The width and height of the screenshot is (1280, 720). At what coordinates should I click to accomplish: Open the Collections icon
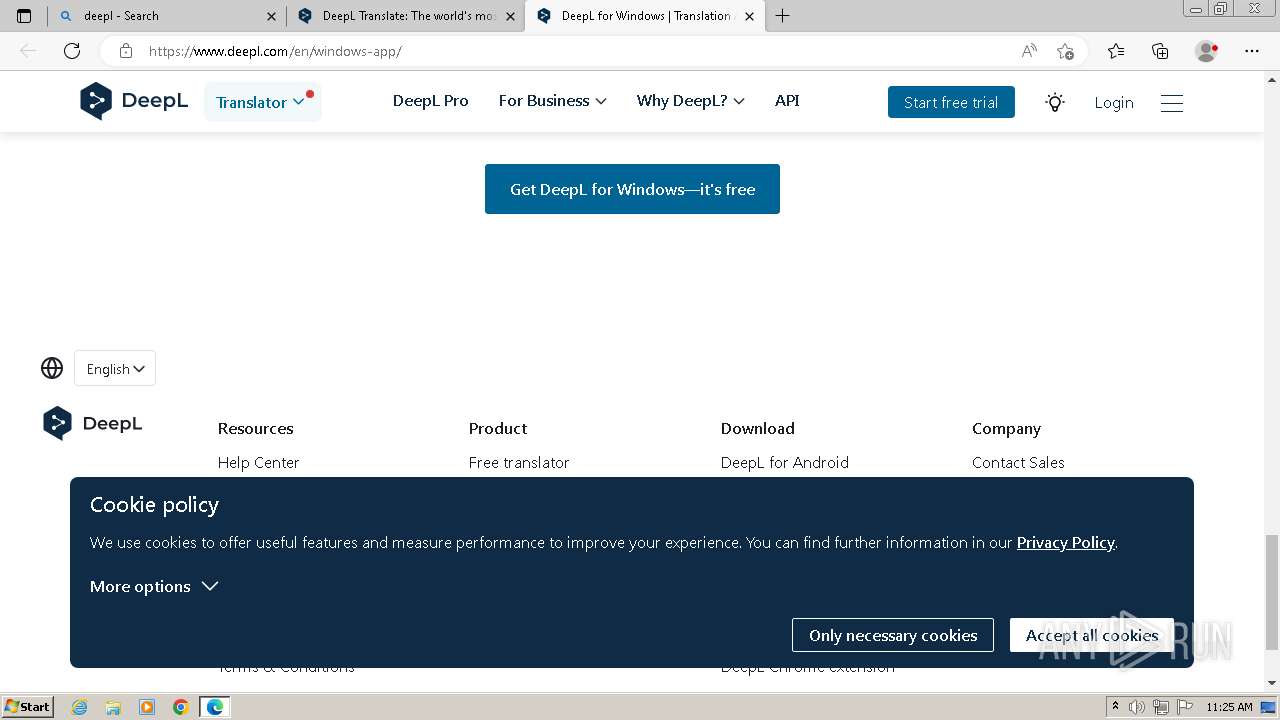1160,51
